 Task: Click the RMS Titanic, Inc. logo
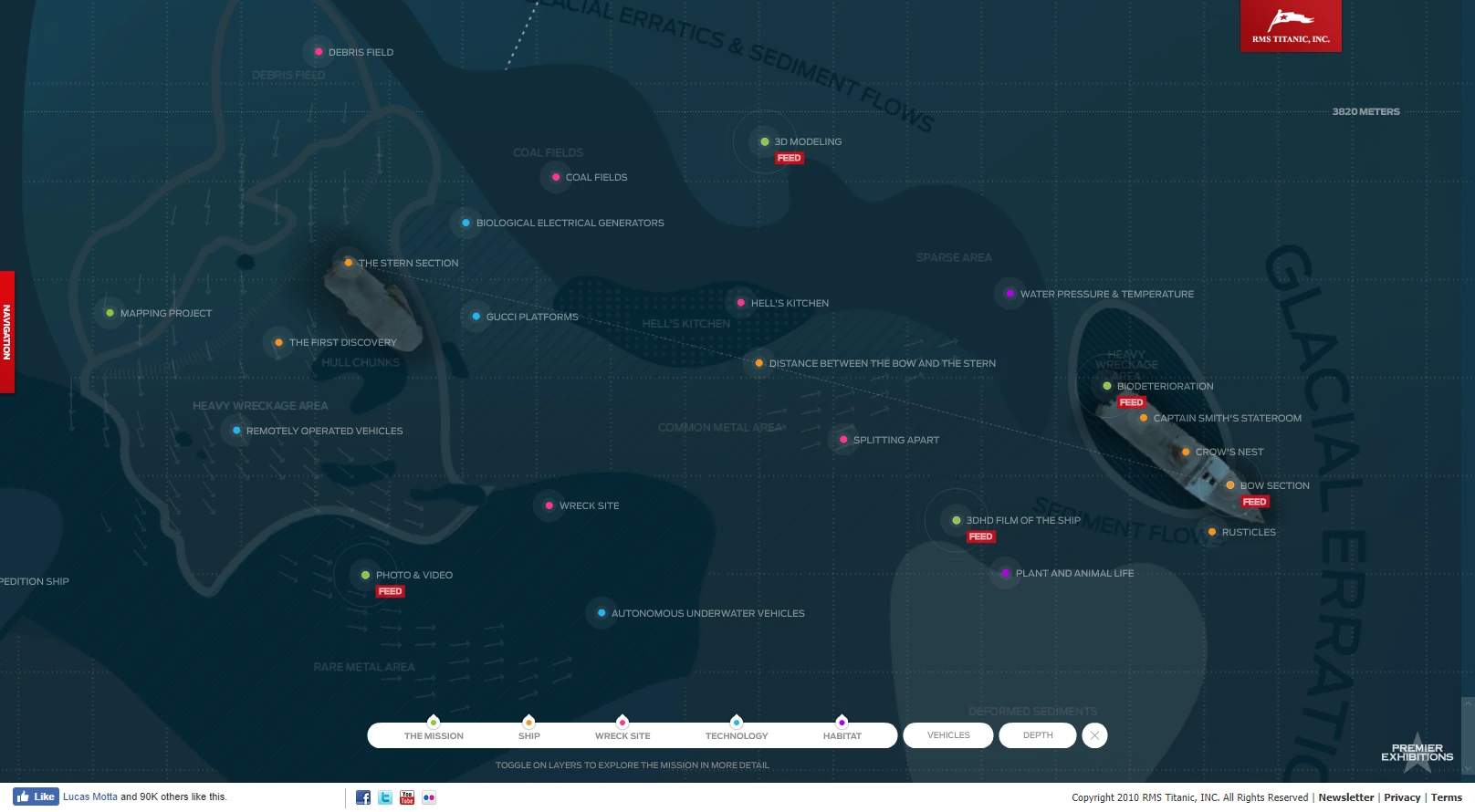point(1291,26)
